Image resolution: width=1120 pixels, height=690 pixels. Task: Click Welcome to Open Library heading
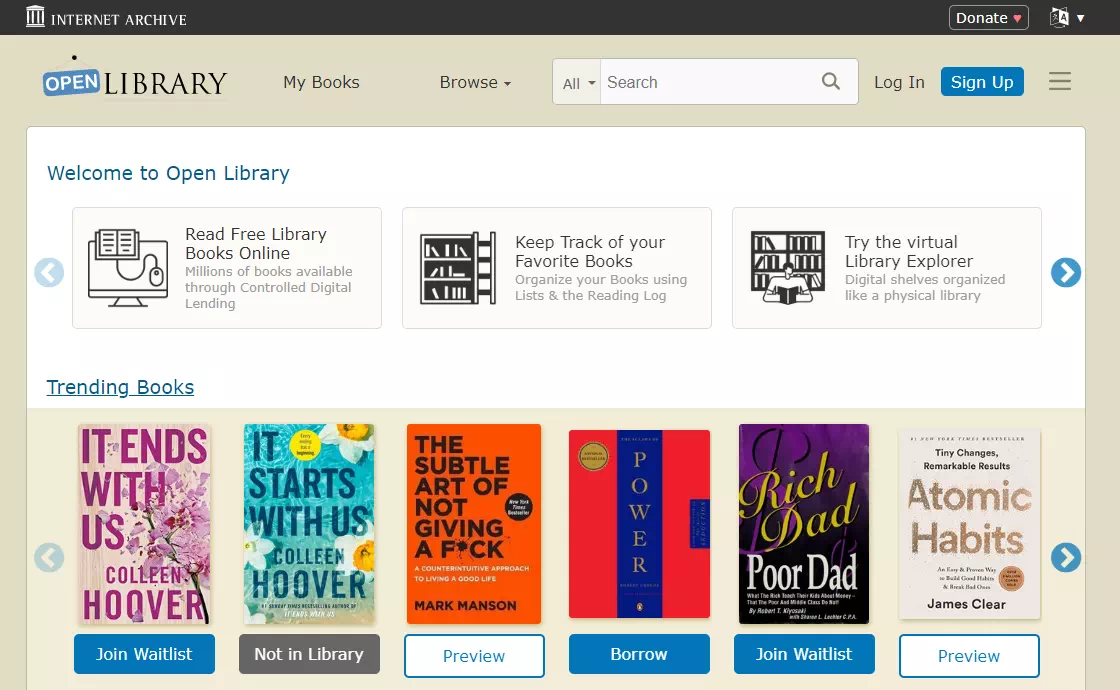[x=169, y=174]
